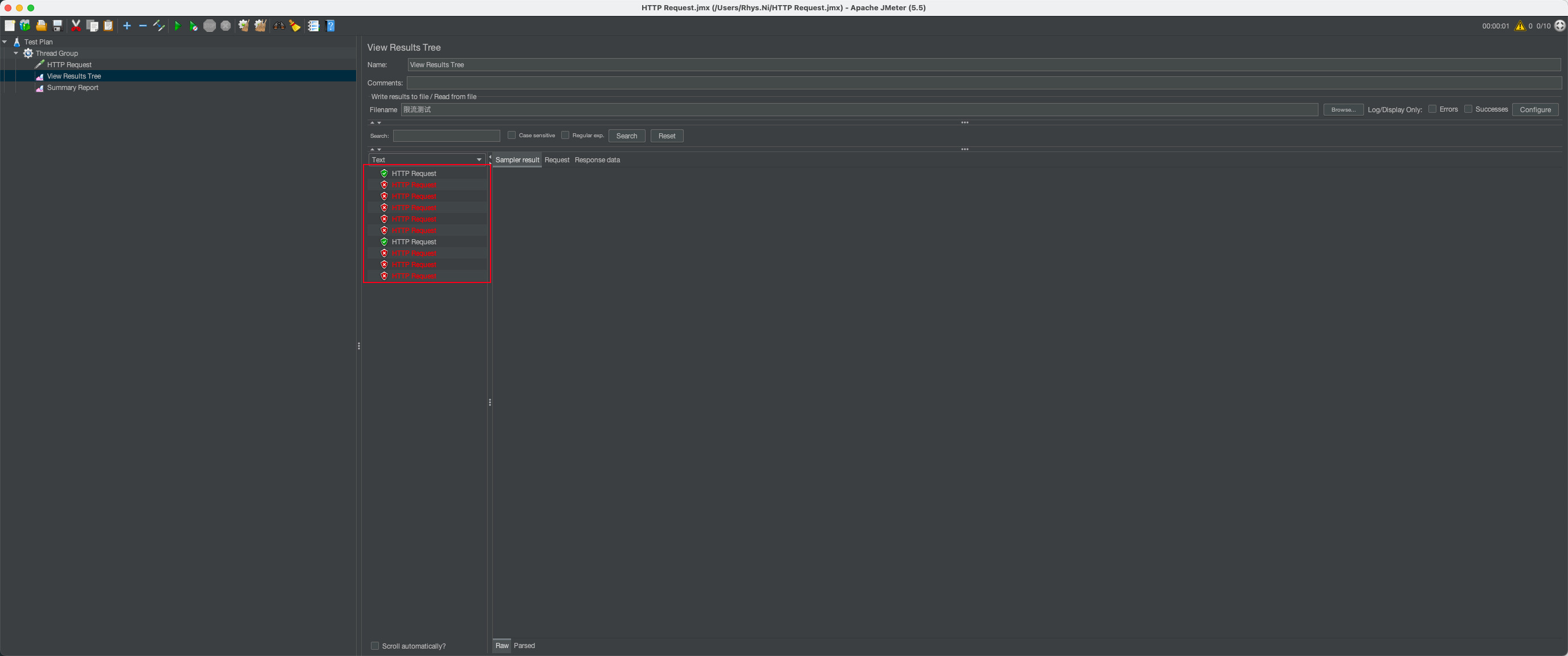1568x656 pixels.
Task: Click the Save floppy disk icon
Action: click(x=58, y=26)
